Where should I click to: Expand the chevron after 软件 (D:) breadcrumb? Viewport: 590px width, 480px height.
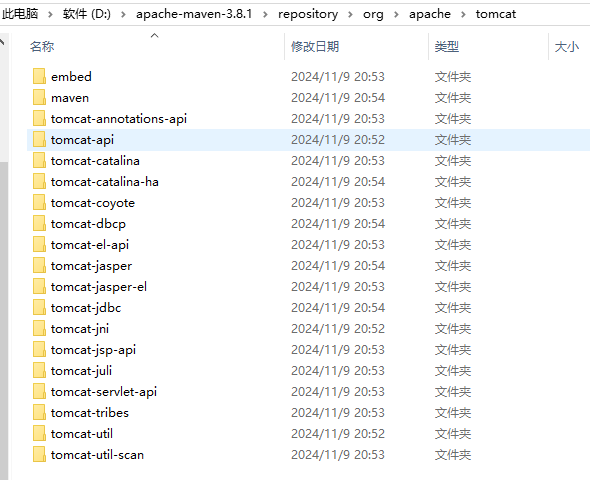[x=123, y=14]
